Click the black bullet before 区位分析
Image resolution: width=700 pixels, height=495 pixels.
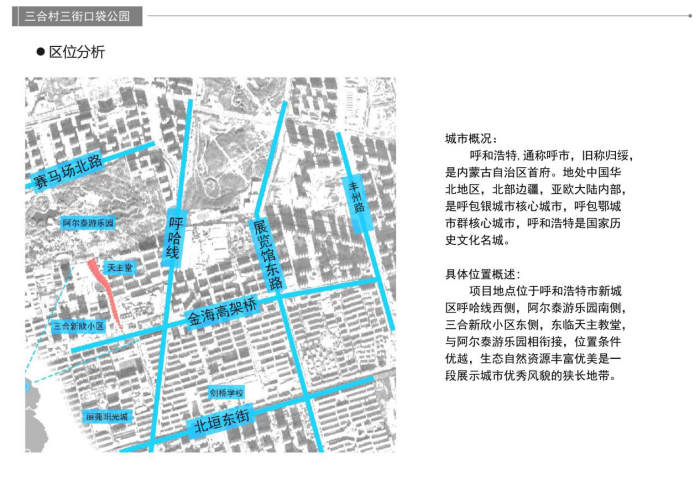(x=41, y=52)
